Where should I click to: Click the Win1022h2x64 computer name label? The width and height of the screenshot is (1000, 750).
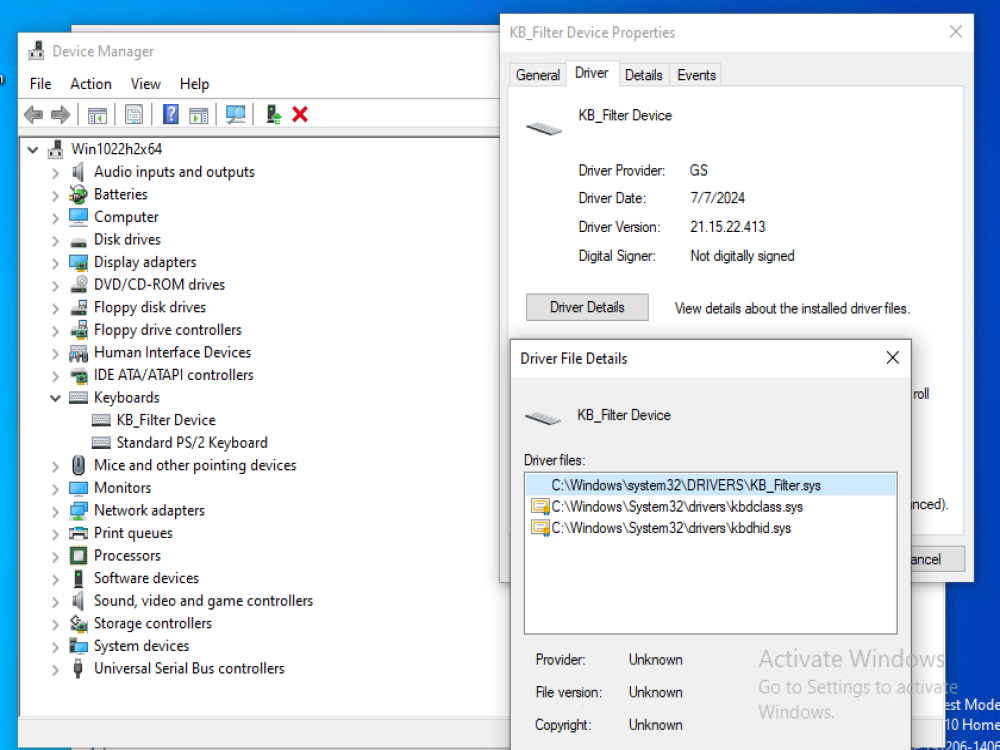(x=117, y=149)
